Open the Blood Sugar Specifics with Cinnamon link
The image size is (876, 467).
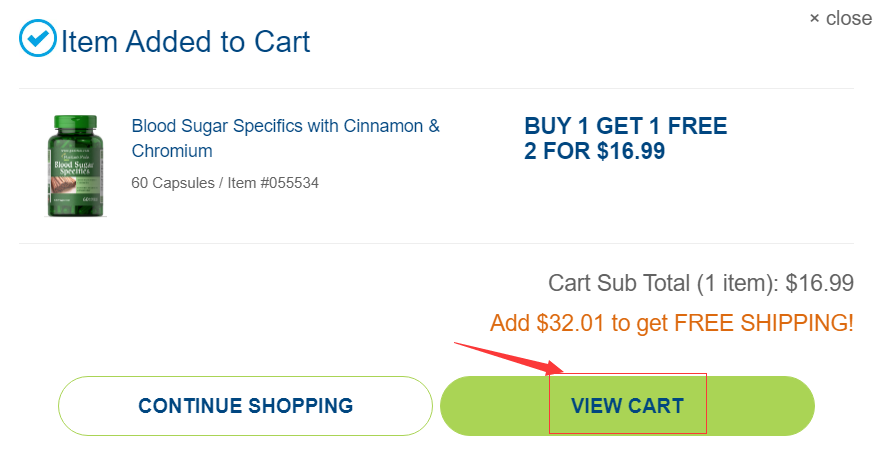click(285, 127)
